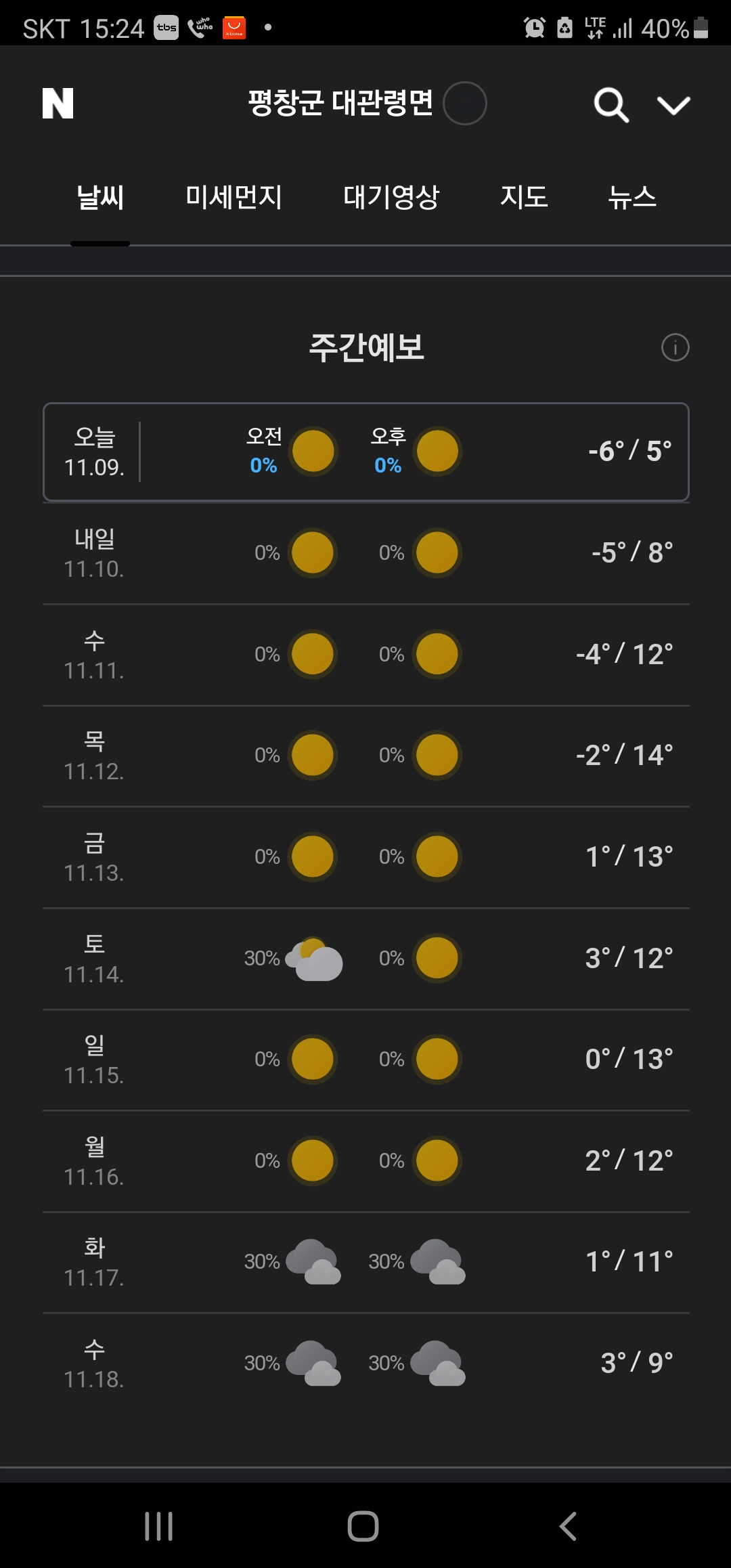731x1568 pixels.
Task: Tap the 11.17 morning cloudy icon
Action: 313,1262
